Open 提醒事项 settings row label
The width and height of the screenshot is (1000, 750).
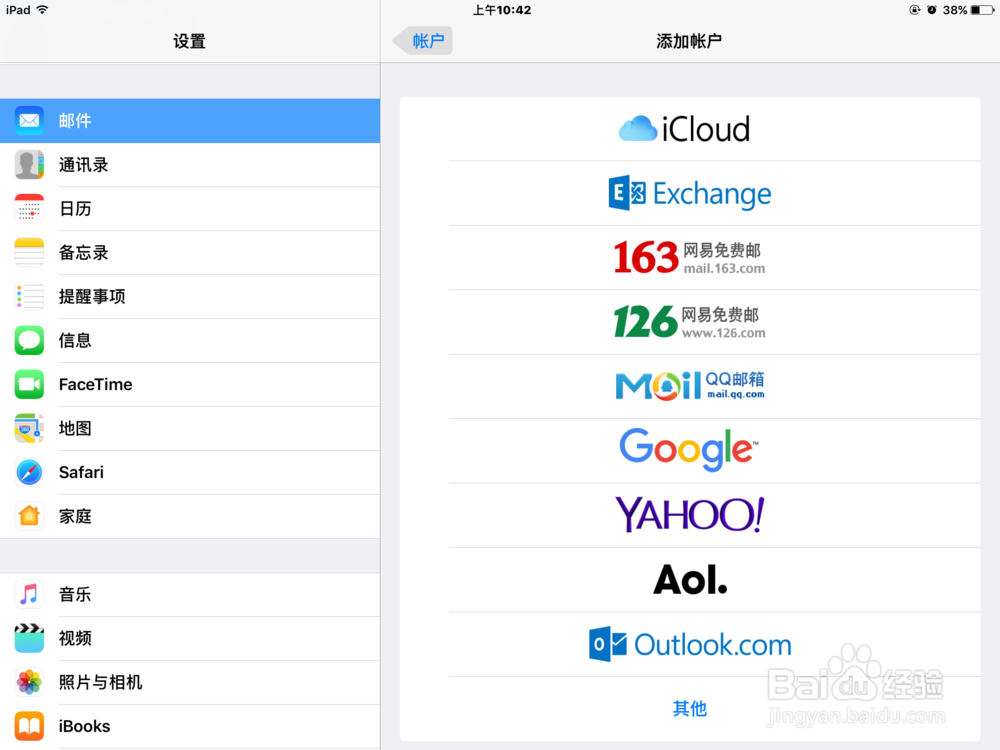click(x=92, y=297)
